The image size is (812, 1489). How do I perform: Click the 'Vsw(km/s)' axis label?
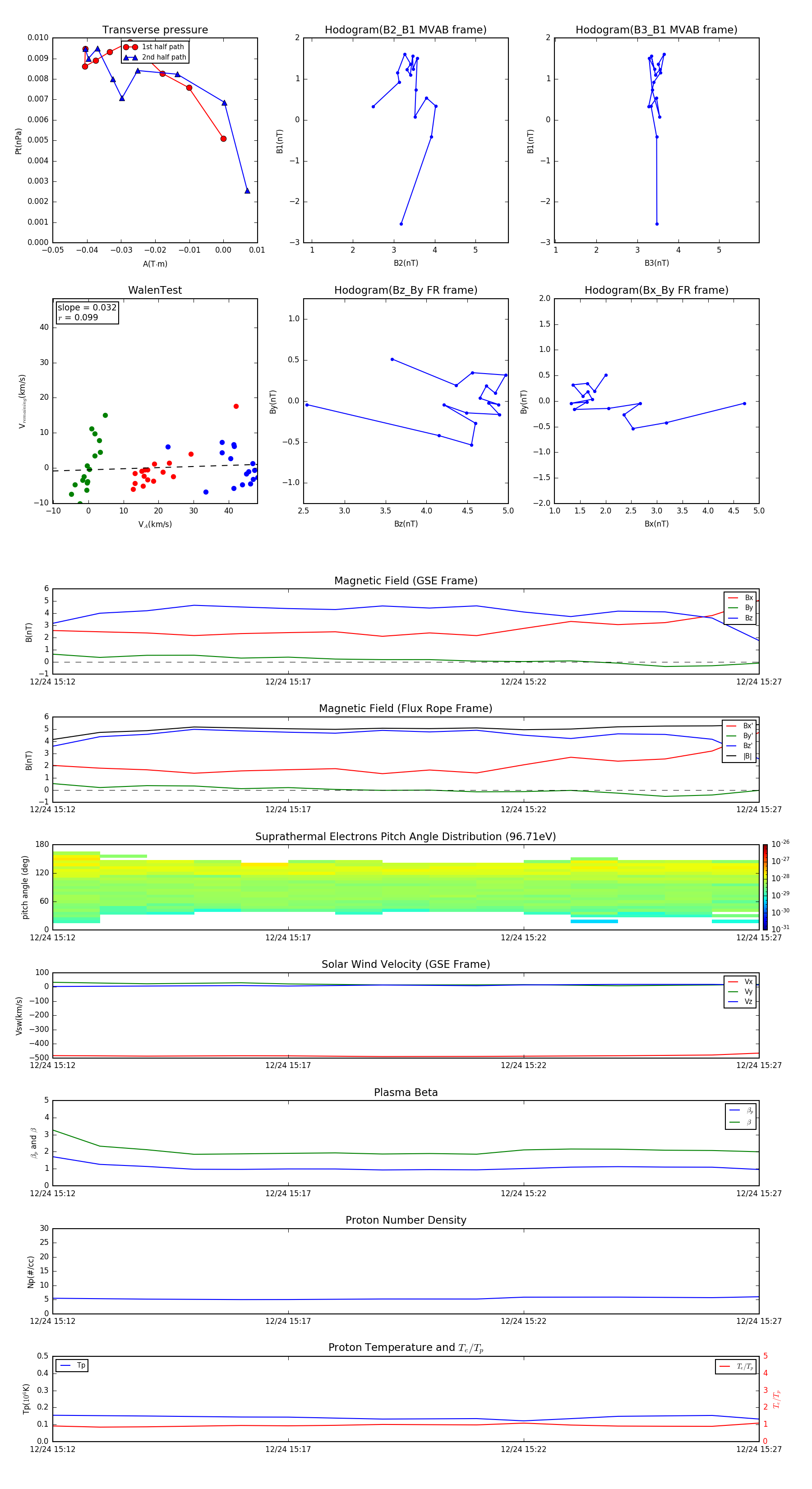coord(18,1016)
